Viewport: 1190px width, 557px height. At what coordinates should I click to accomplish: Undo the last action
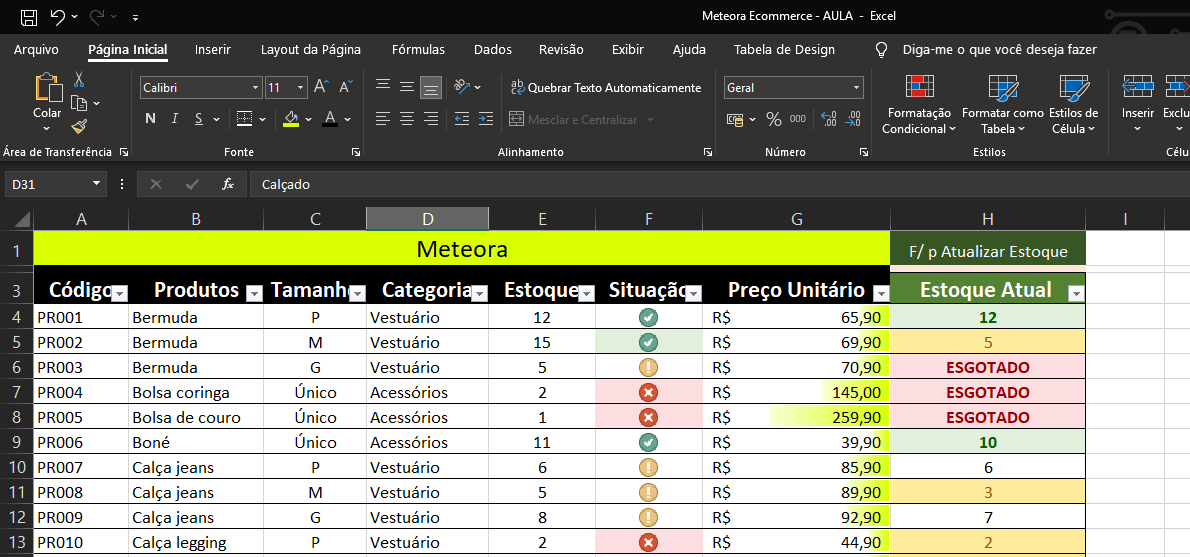click(x=58, y=17)
